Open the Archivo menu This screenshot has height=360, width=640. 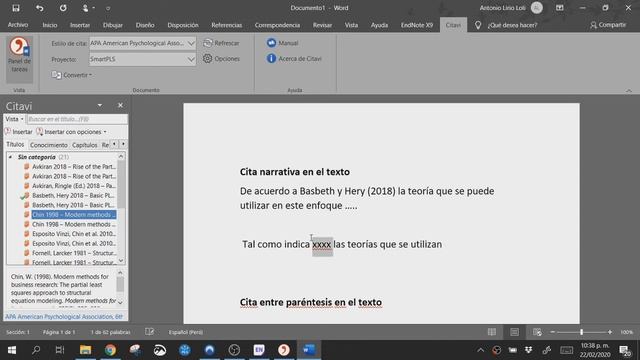[18, 25]
